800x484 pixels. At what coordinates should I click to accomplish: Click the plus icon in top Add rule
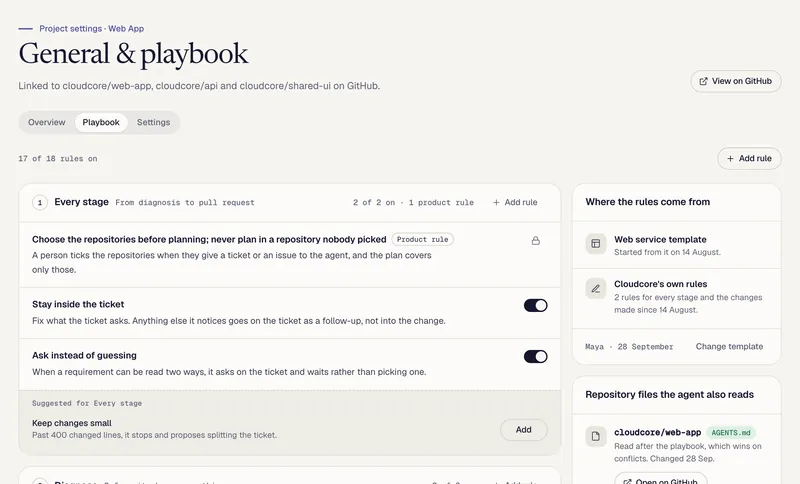(730, 159)
